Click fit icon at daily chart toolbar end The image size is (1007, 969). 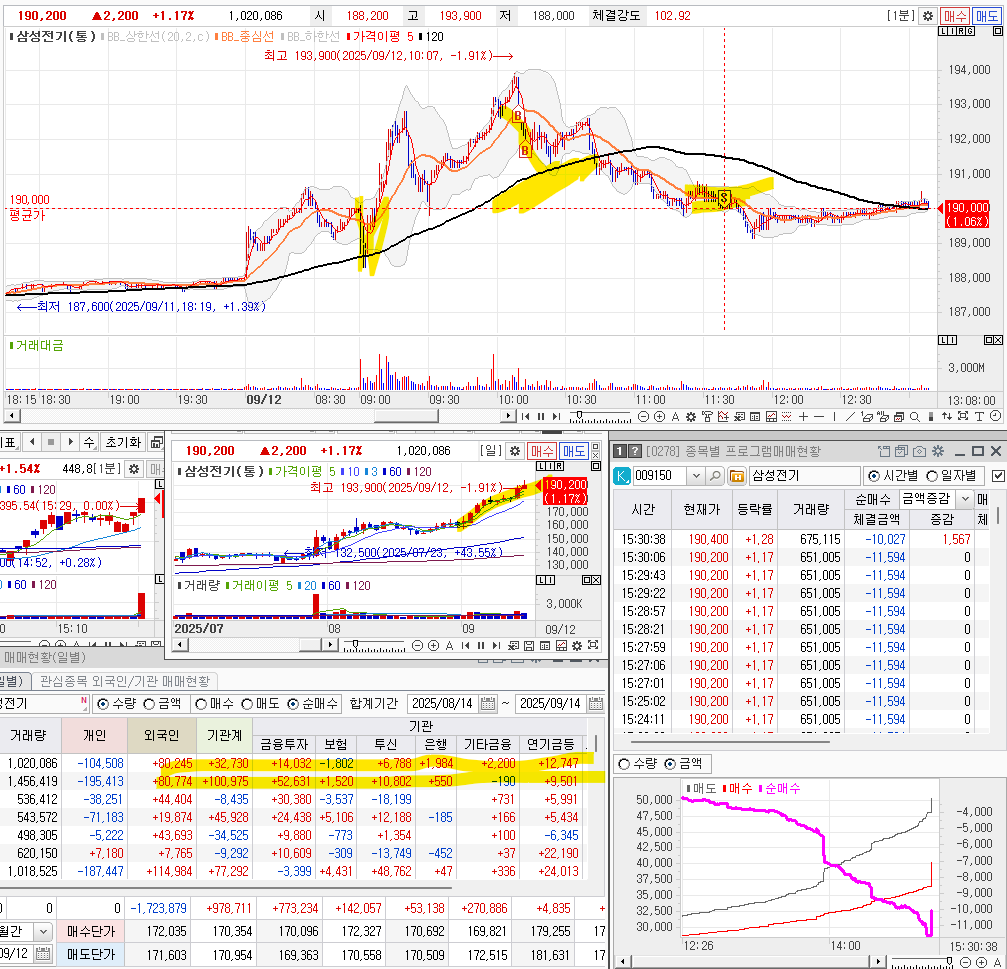[593, 645]
